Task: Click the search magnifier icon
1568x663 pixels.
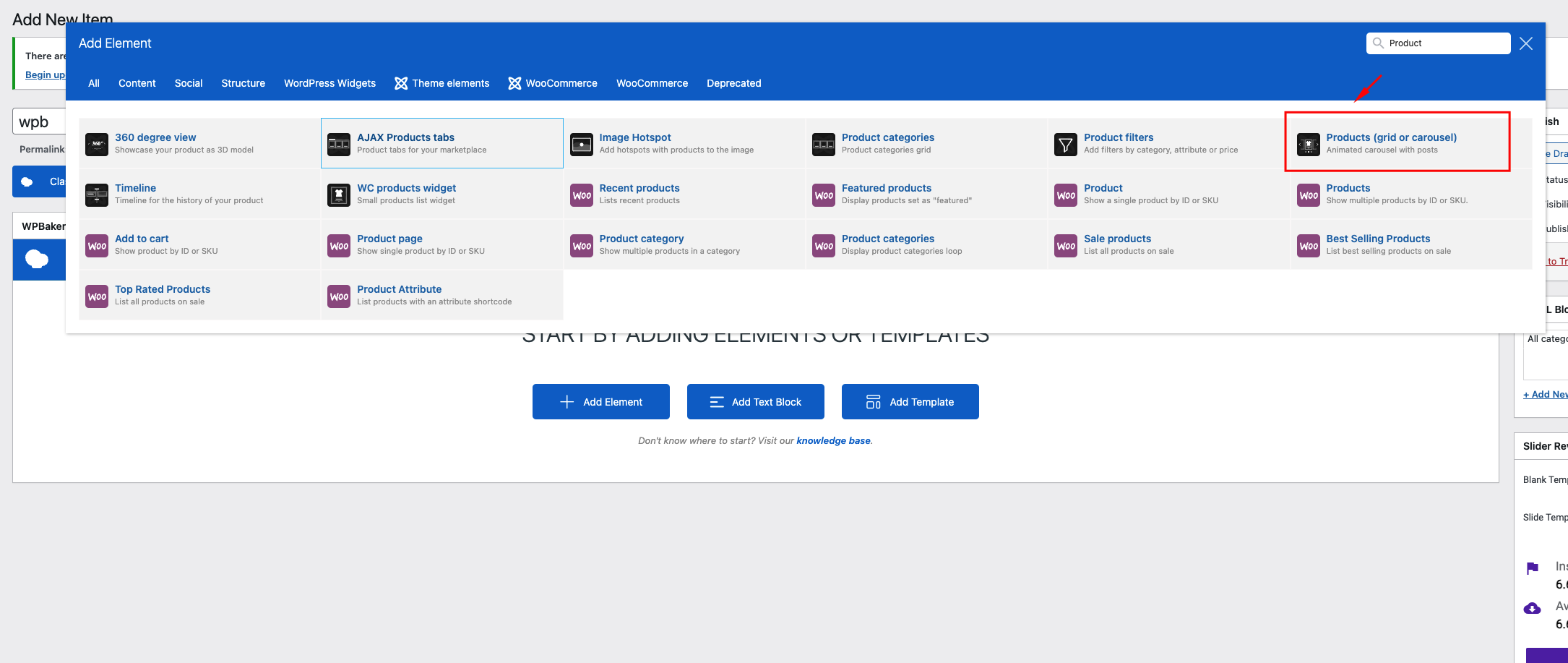Action: 1378,43
